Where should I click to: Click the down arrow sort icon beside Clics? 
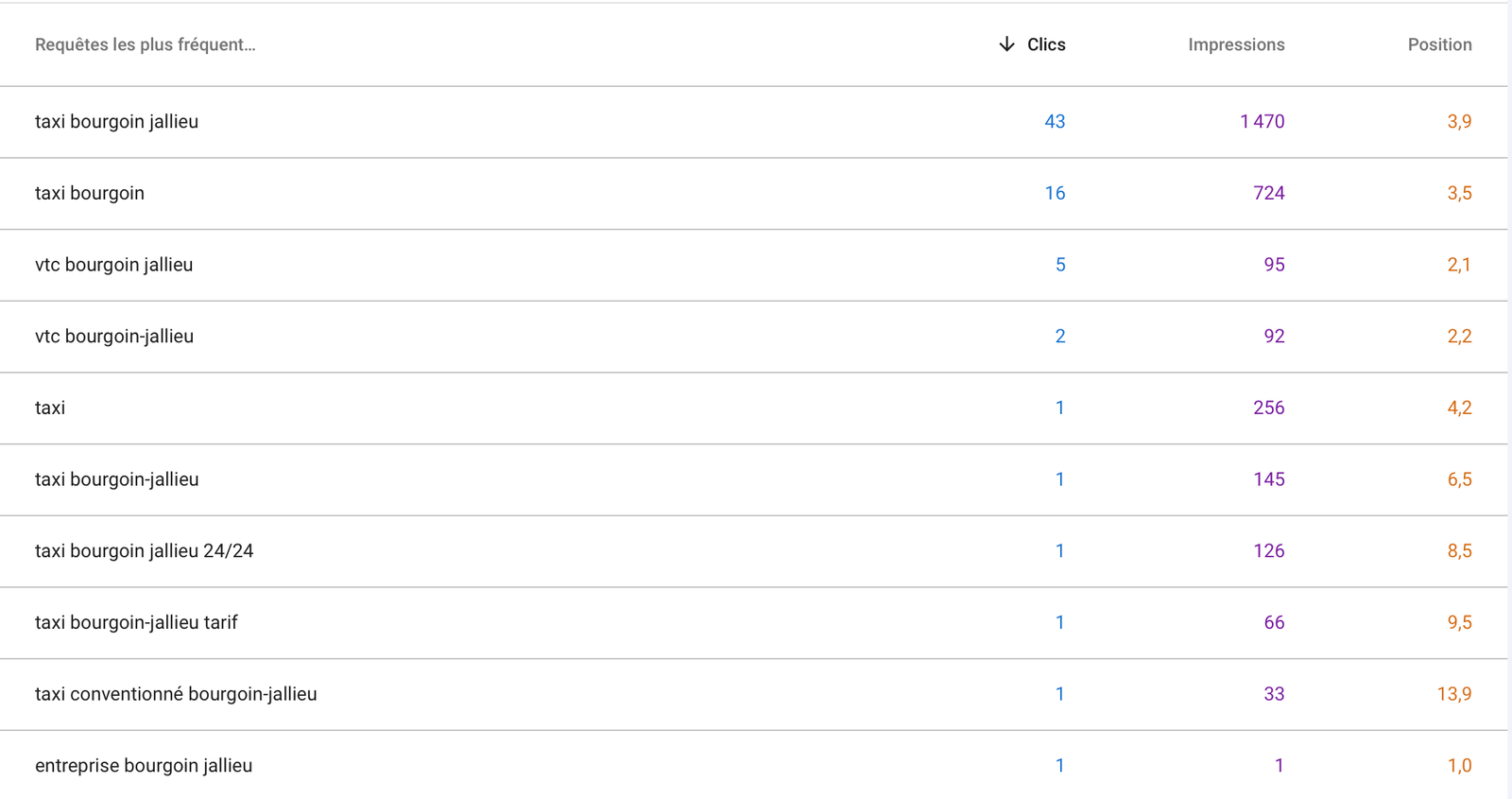tap(1006, 44)
